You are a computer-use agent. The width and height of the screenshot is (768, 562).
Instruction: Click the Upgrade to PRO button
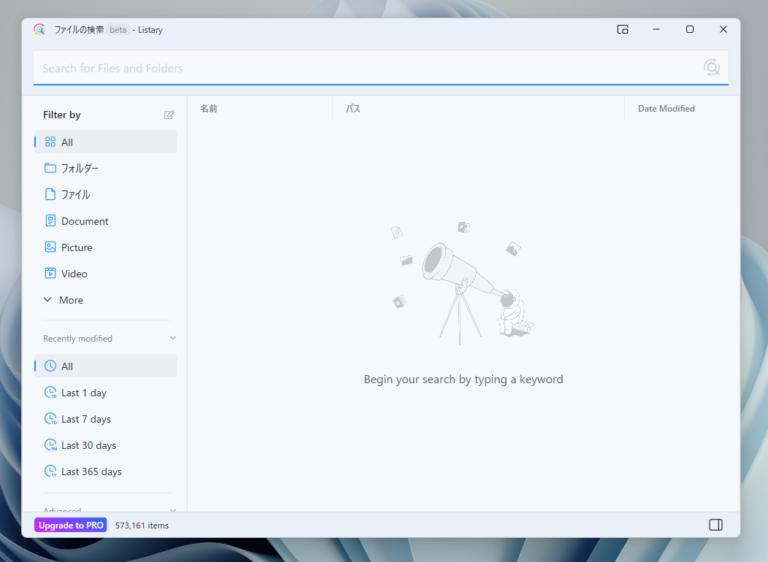[70, 525]
